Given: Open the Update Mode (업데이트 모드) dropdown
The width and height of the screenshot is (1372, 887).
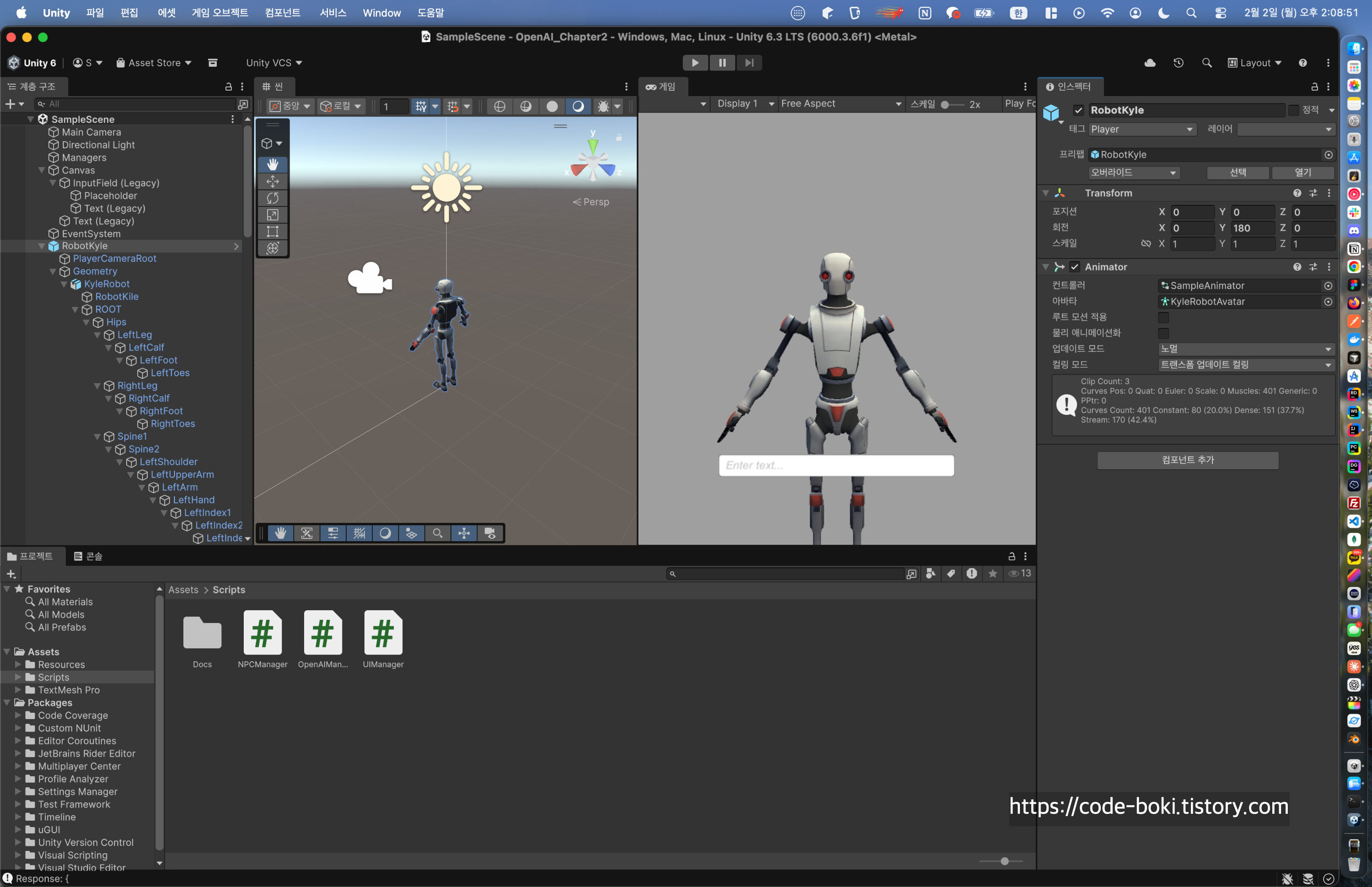Looking at the screenshot, I should pos(1246,349).
